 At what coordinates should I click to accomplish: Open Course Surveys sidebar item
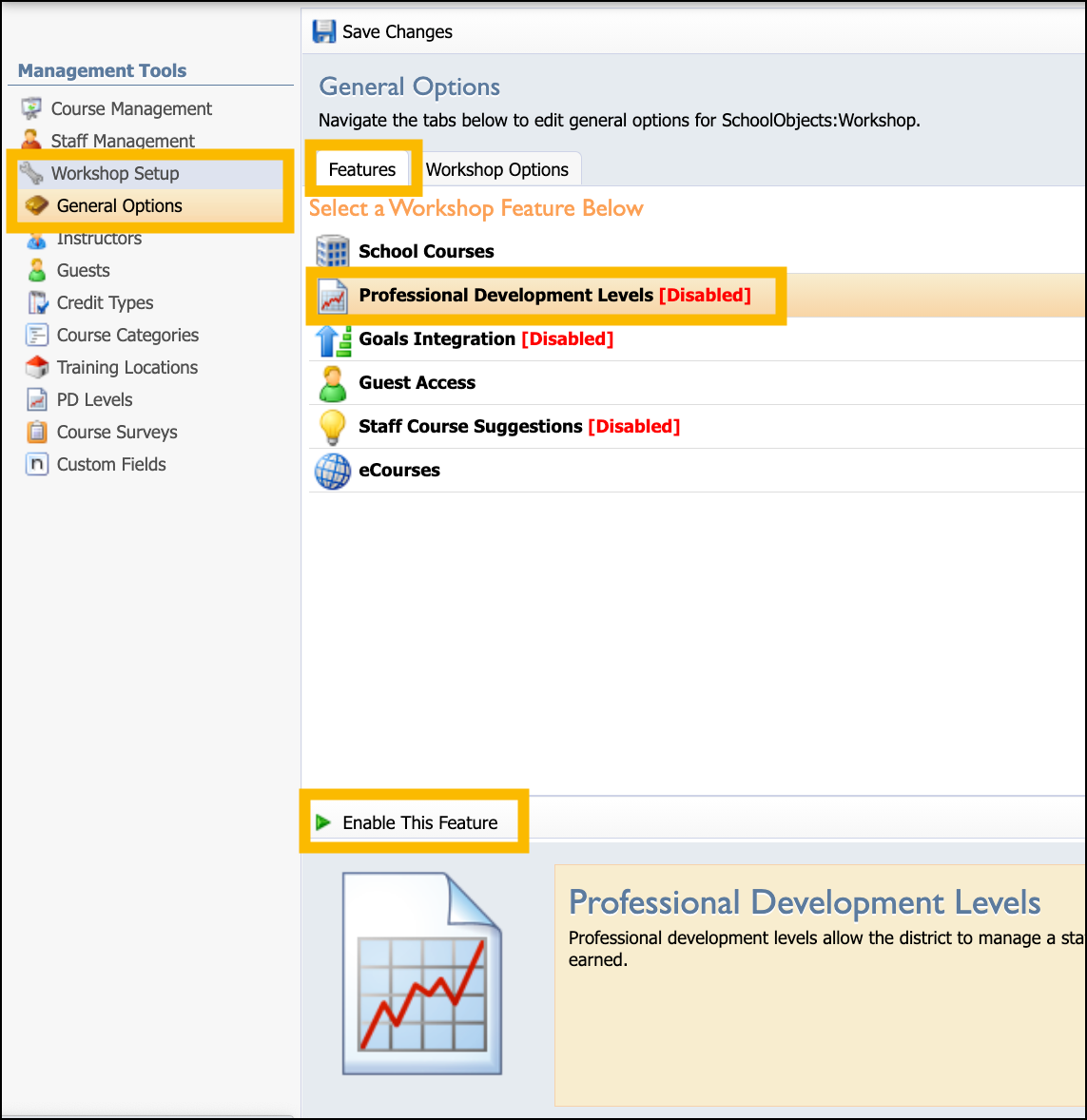click(117, 433)
